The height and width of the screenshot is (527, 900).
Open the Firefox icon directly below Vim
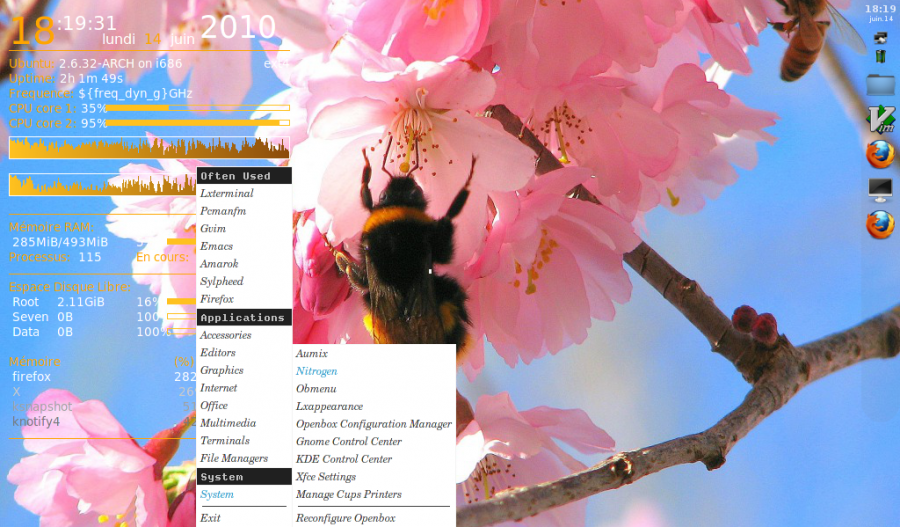coord(880,154)
